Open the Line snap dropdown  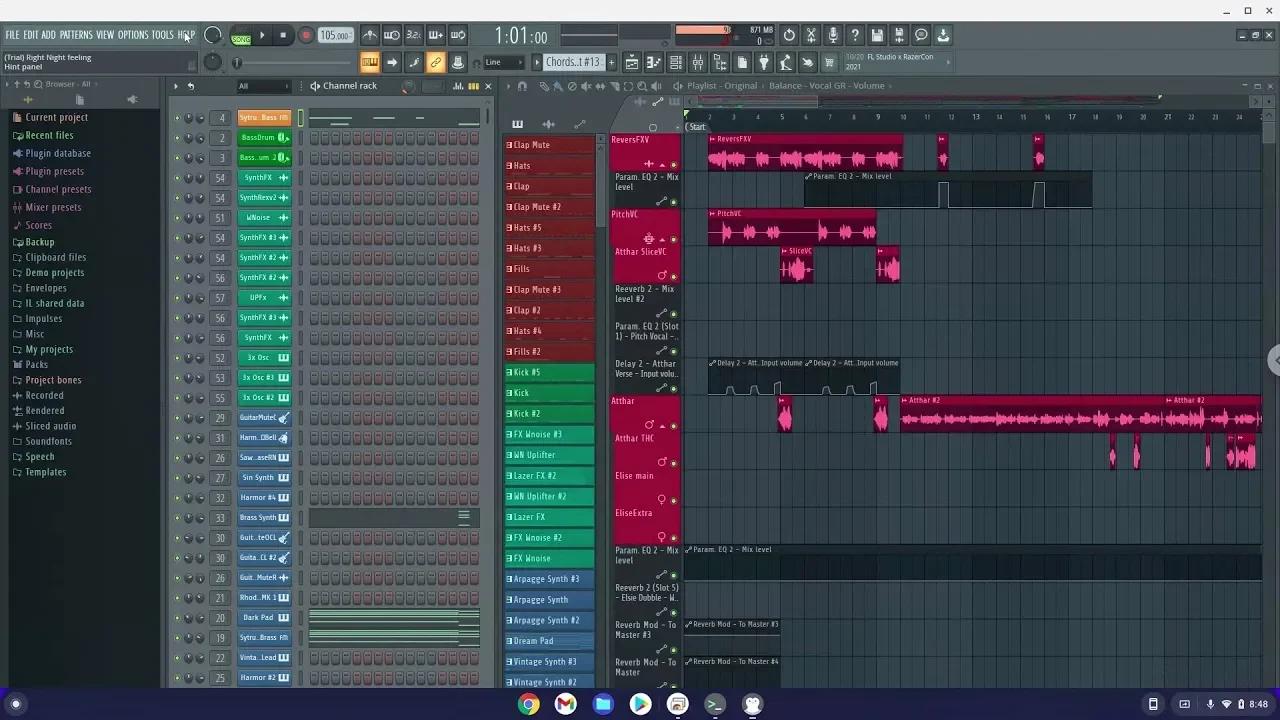click(x=503, y=62)
